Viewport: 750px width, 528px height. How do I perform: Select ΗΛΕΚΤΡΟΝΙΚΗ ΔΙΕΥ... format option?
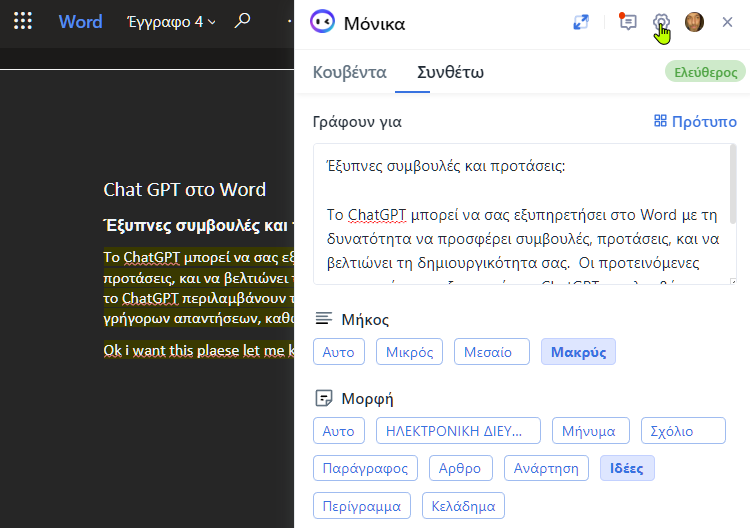(458, 430)
